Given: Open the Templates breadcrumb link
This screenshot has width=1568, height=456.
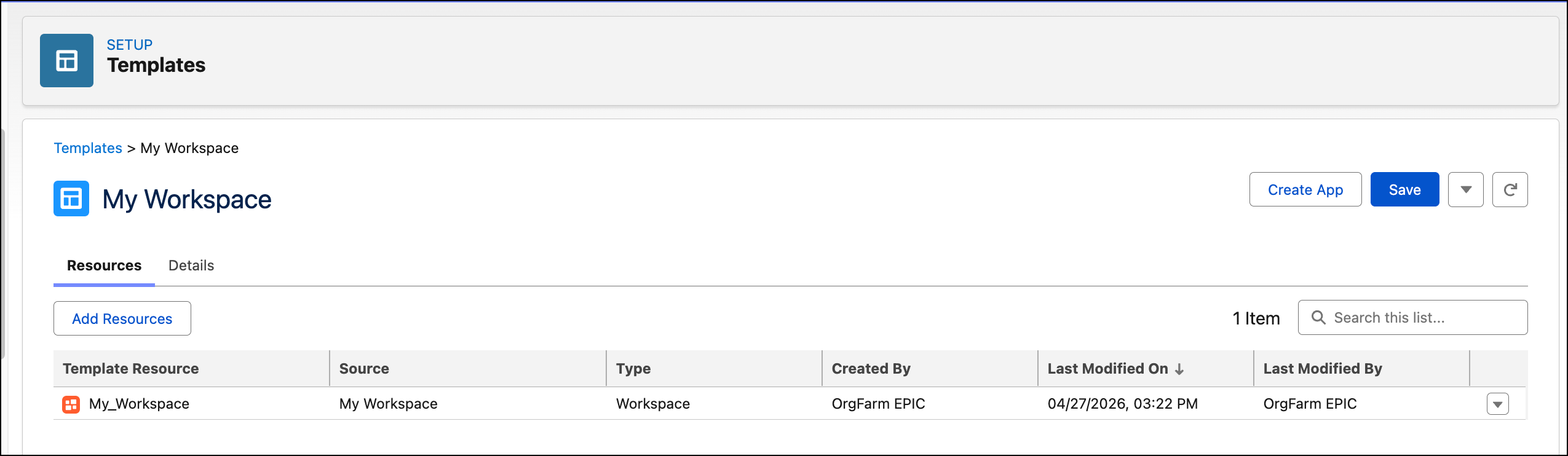Looking at the screenshot, I should coord(88,148).
